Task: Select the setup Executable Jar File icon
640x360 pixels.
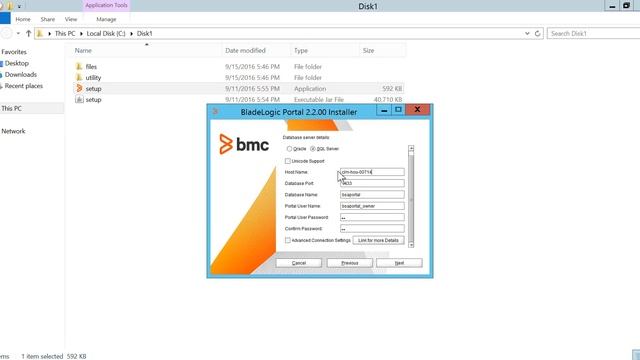Action: point(79,99)
